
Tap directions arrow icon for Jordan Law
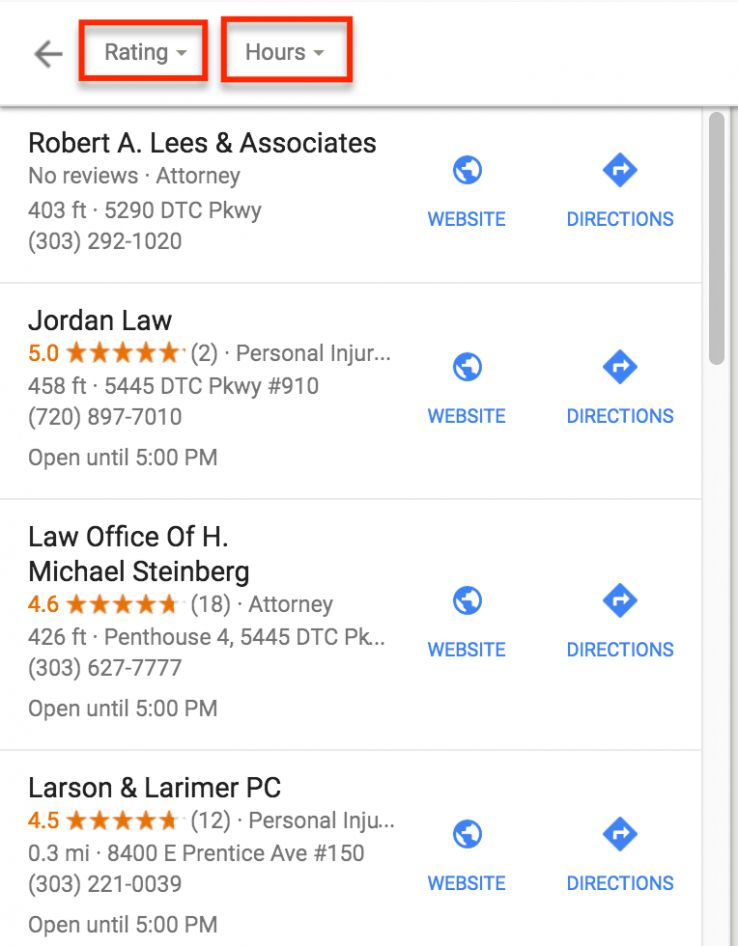[620, 368]
